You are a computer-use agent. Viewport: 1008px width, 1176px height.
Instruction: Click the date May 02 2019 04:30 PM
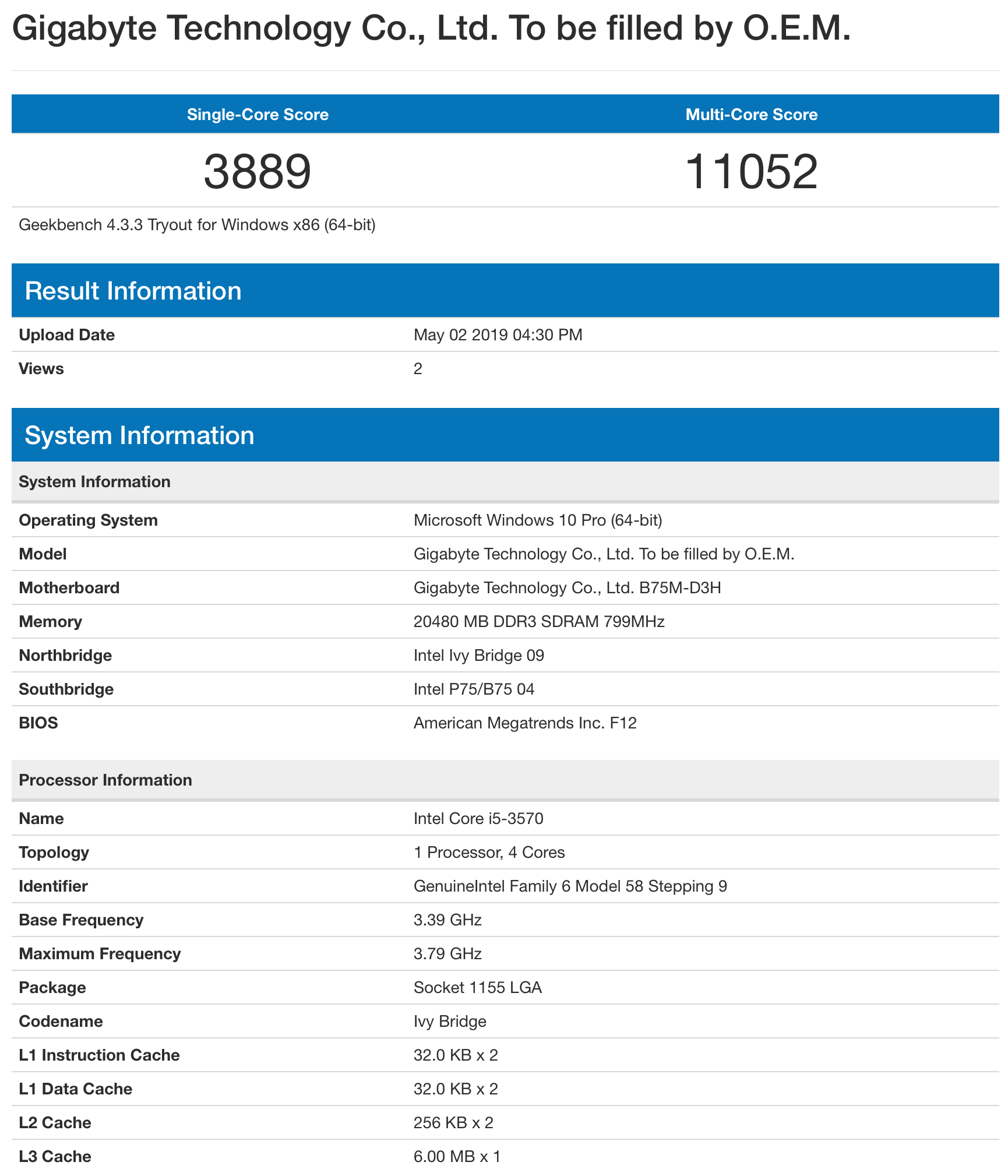pyautogui.click(x=498, y=335)
